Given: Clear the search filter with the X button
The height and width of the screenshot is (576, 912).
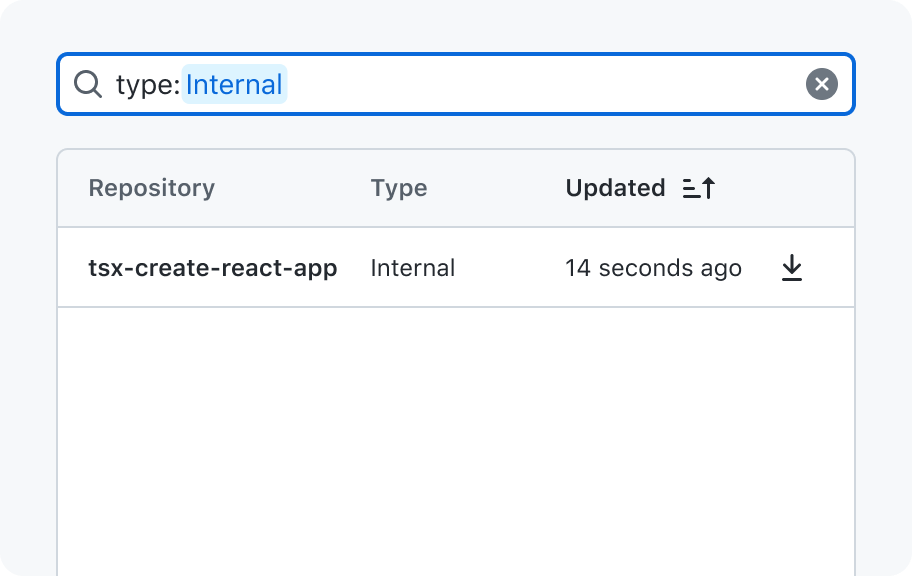Looking at the screenshot, I should pos(821,84).
